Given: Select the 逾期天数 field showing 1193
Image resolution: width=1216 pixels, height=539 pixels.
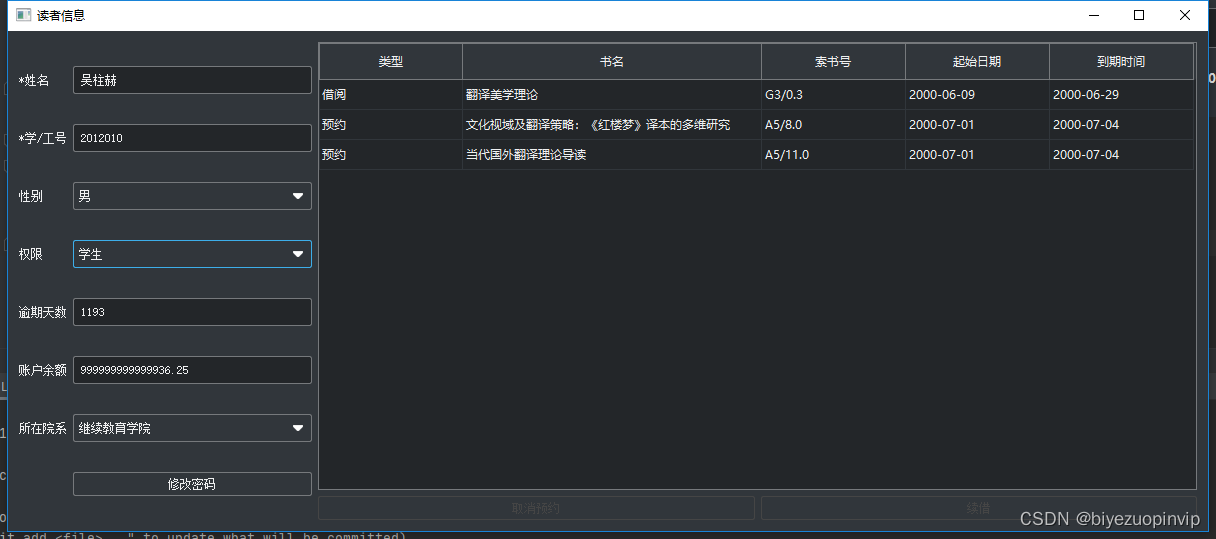Looking at the screenshot, I should click(x=192, y=312).
